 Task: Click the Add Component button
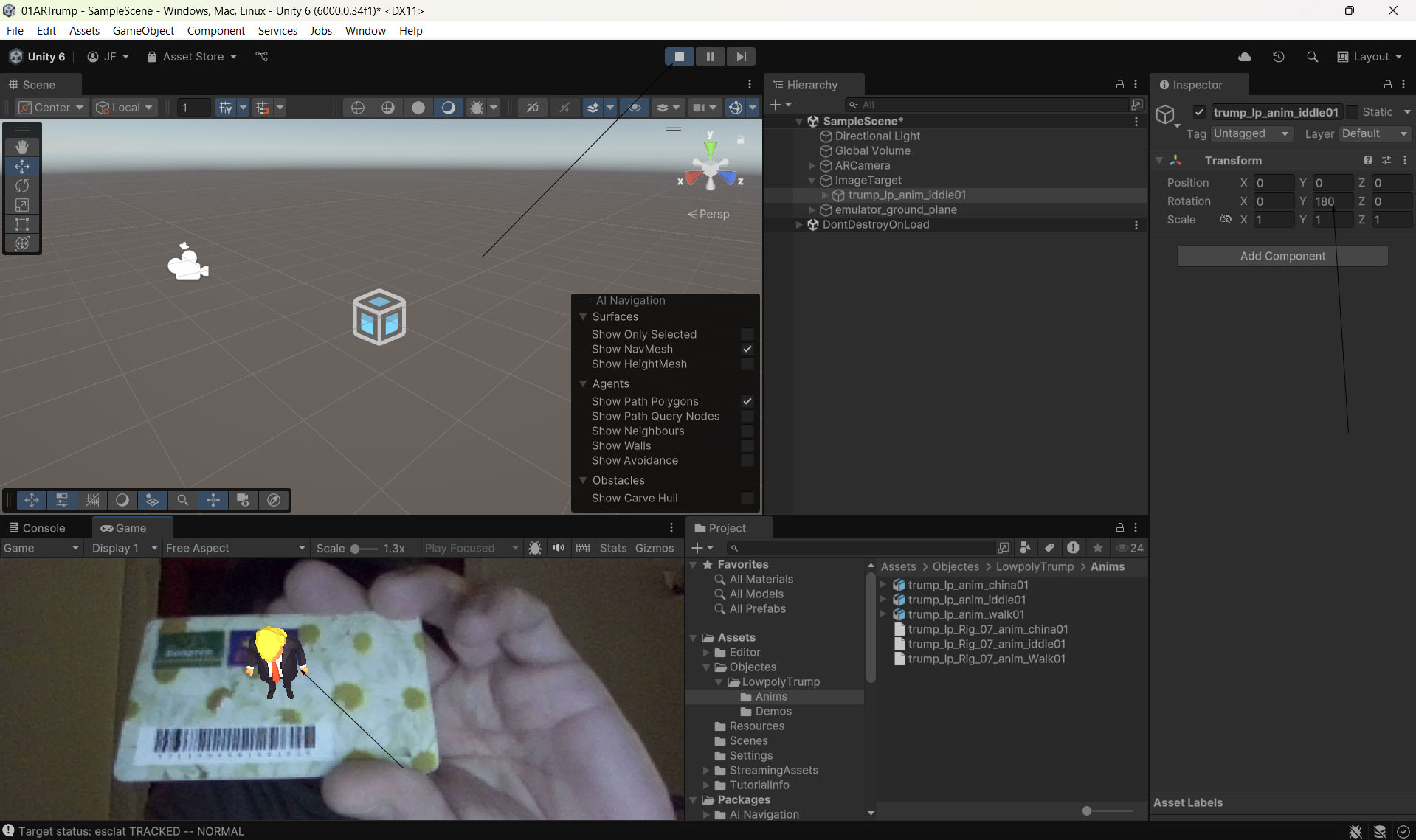point(1282,256)
